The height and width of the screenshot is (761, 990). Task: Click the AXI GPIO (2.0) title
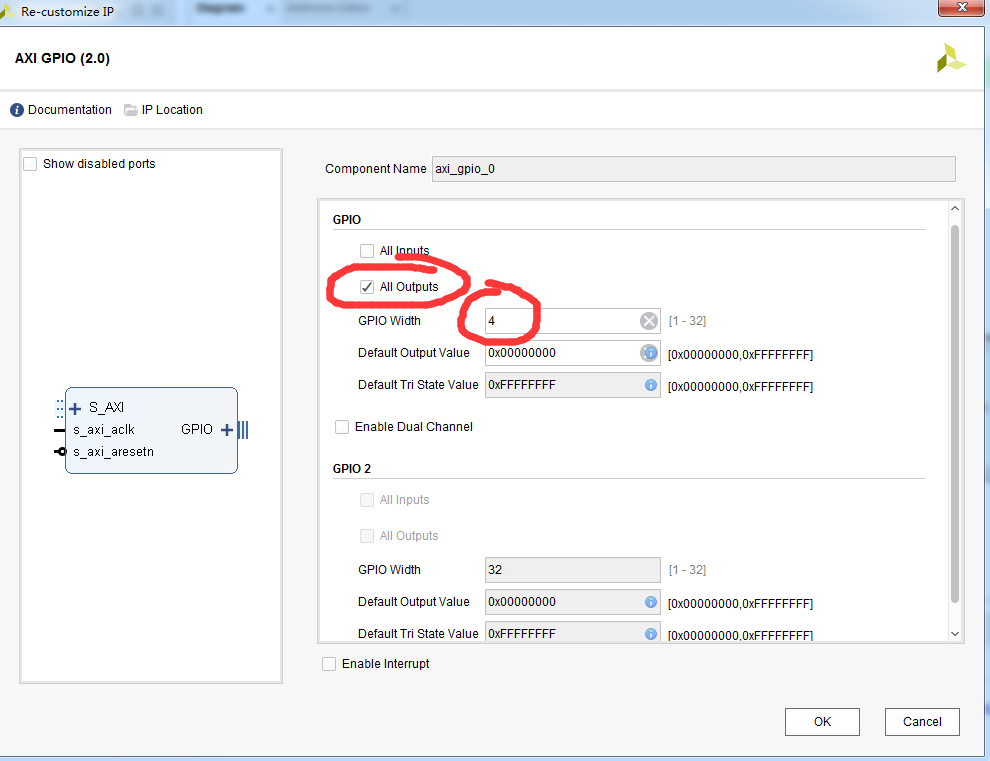(x=63, y=58)
